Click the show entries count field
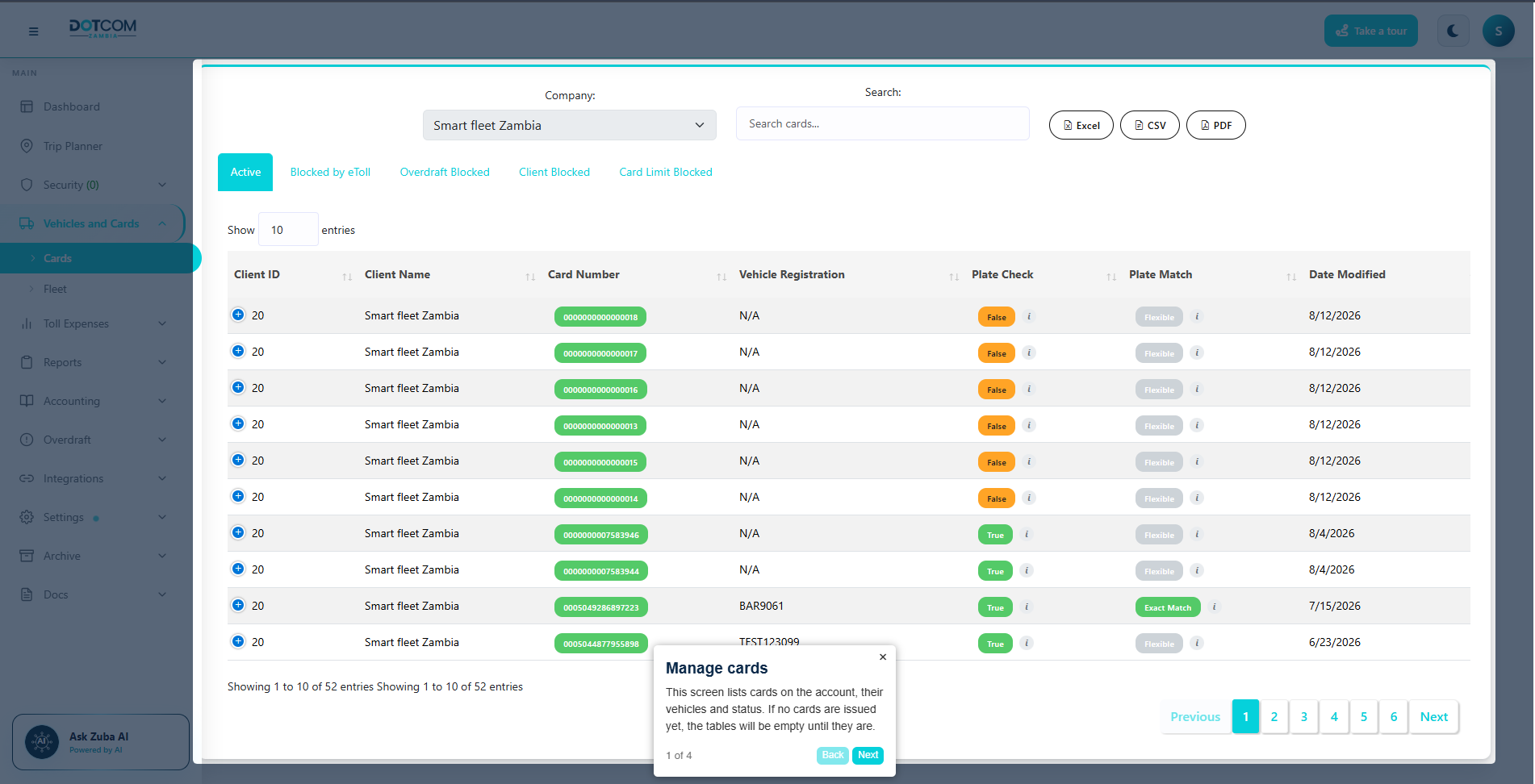 [288, 230]
